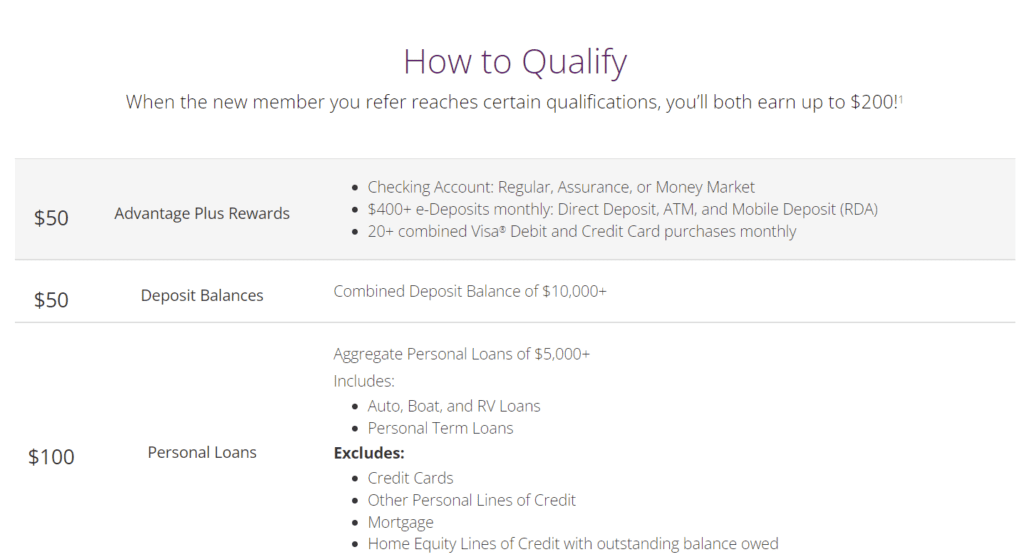Select the referral qualifications subtitle sentence

tap(510, 103)
